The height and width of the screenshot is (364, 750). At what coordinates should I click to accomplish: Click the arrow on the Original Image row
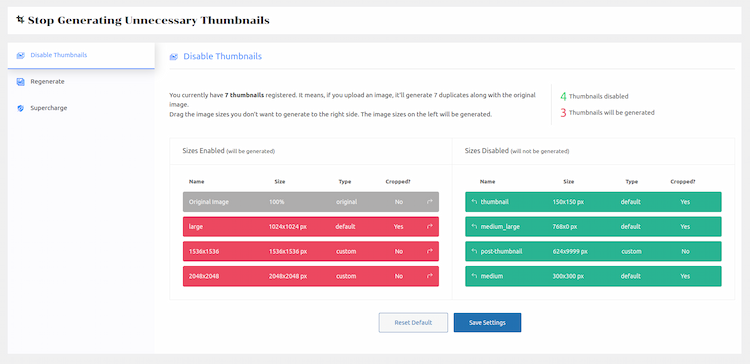(430, 202)
